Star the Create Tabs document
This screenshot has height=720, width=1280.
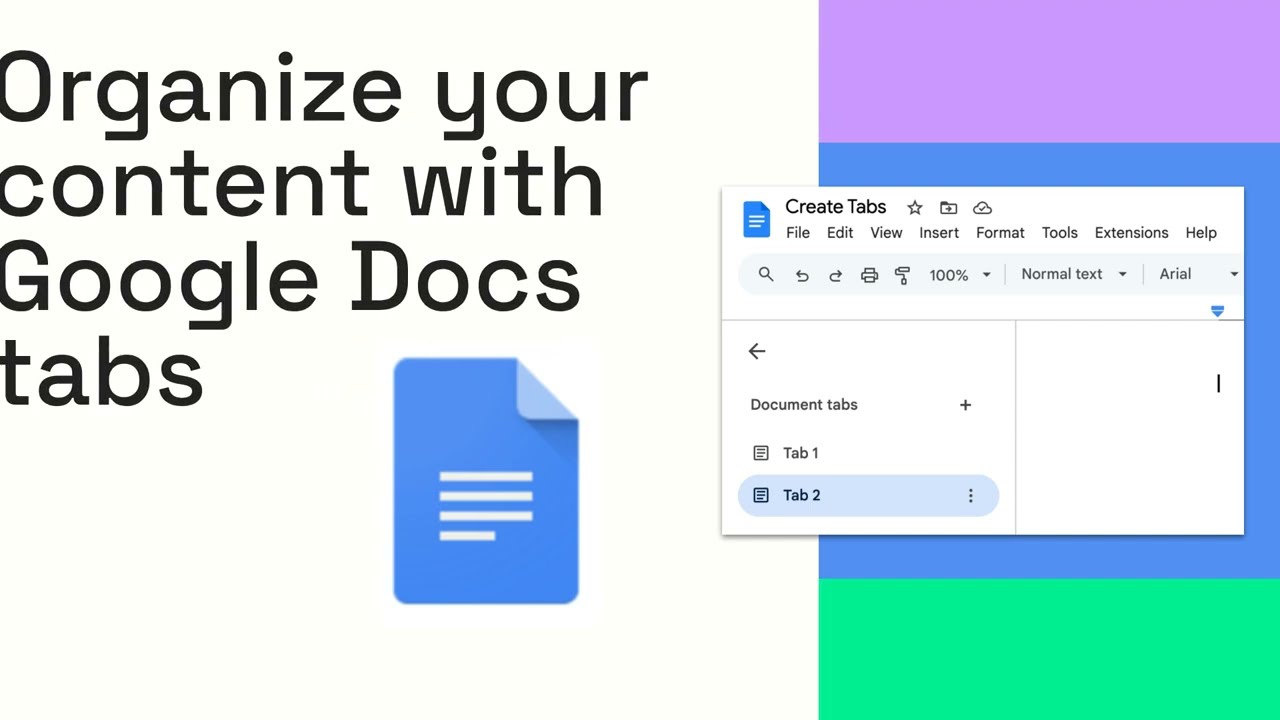point(914,208)
